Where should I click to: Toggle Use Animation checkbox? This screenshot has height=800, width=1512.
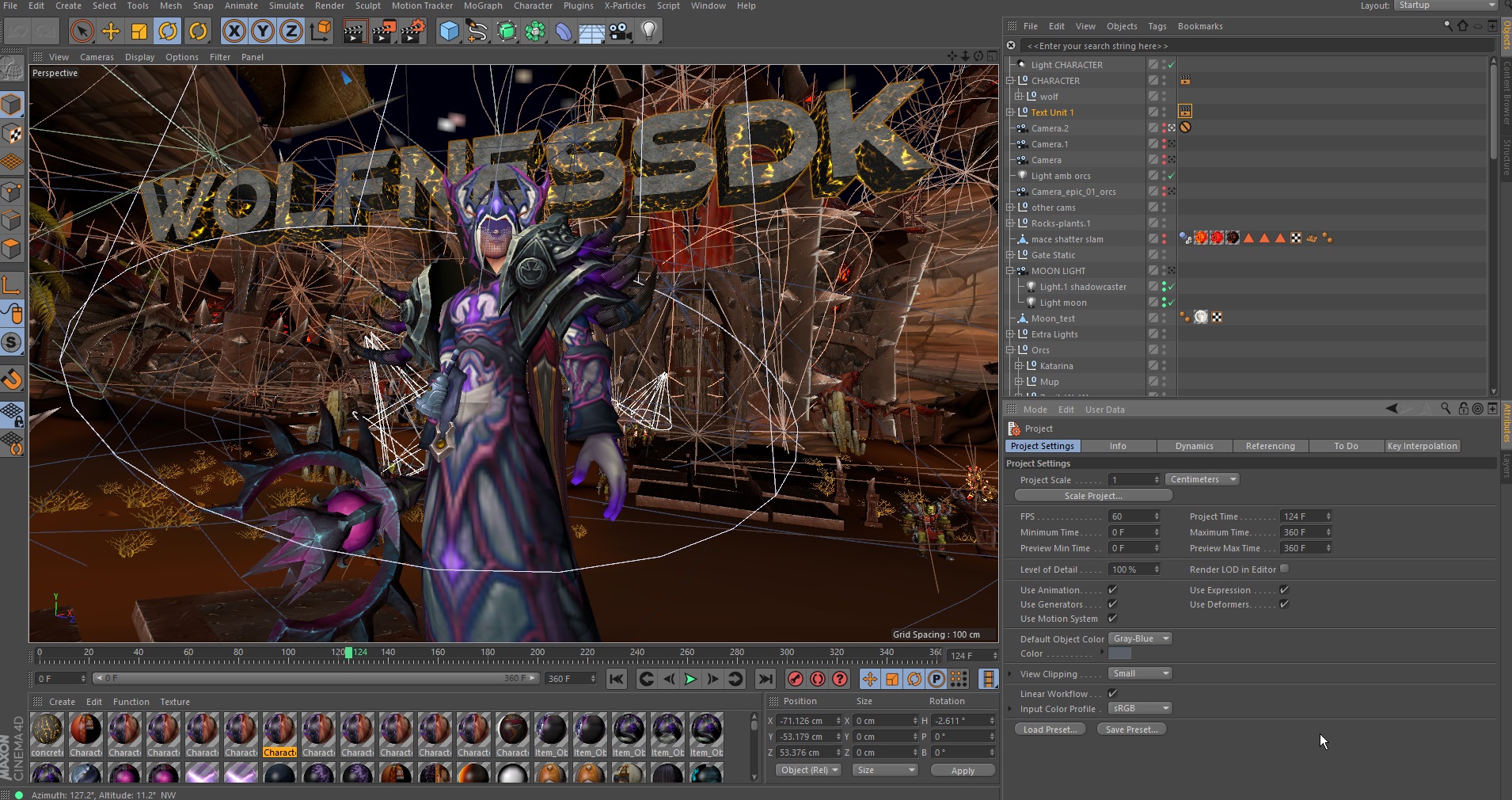[x=1112, y=590]
